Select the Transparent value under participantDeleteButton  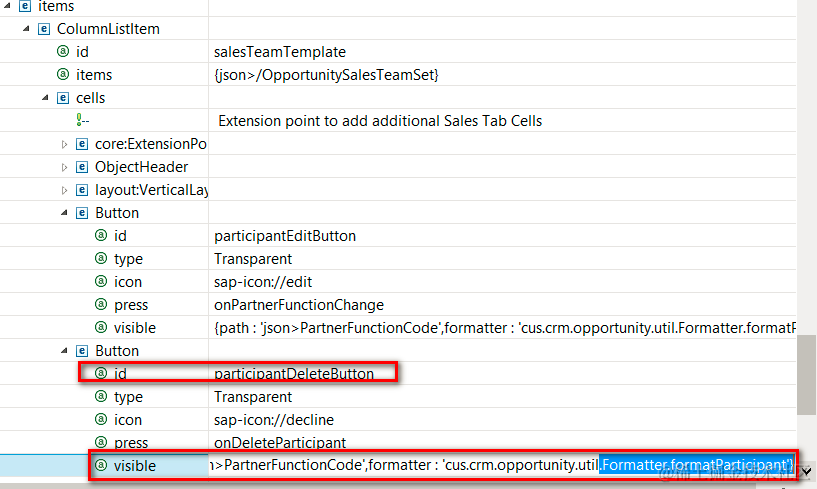click(253, 397)
